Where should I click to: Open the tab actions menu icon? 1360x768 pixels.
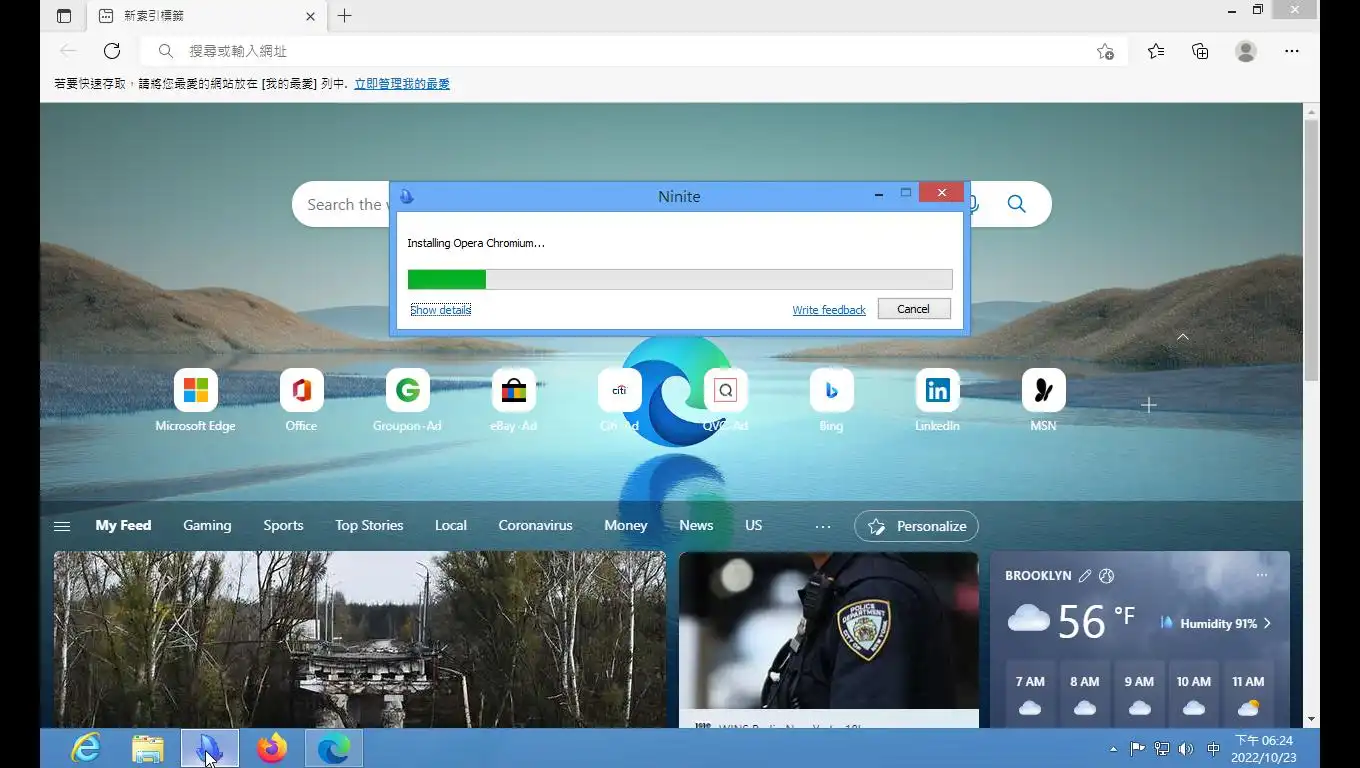click(x=64, y=16)
